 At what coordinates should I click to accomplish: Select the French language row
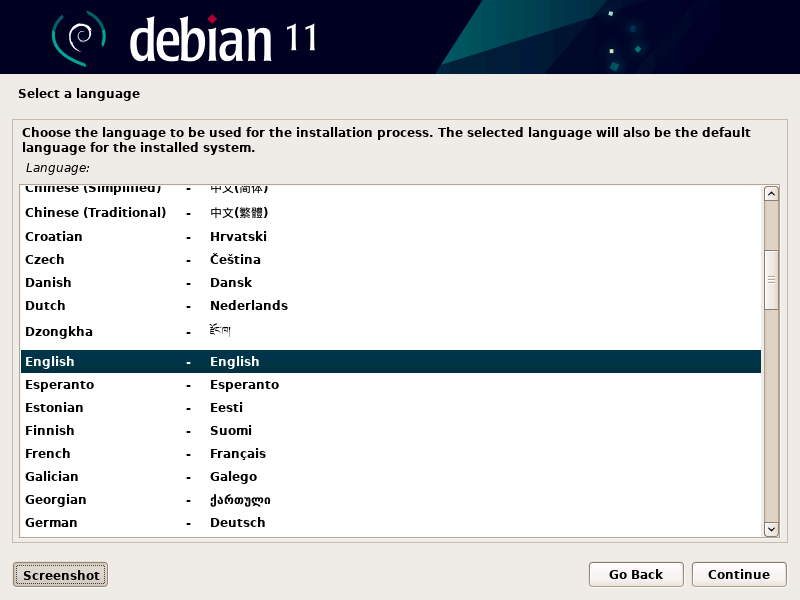[391, 453]
